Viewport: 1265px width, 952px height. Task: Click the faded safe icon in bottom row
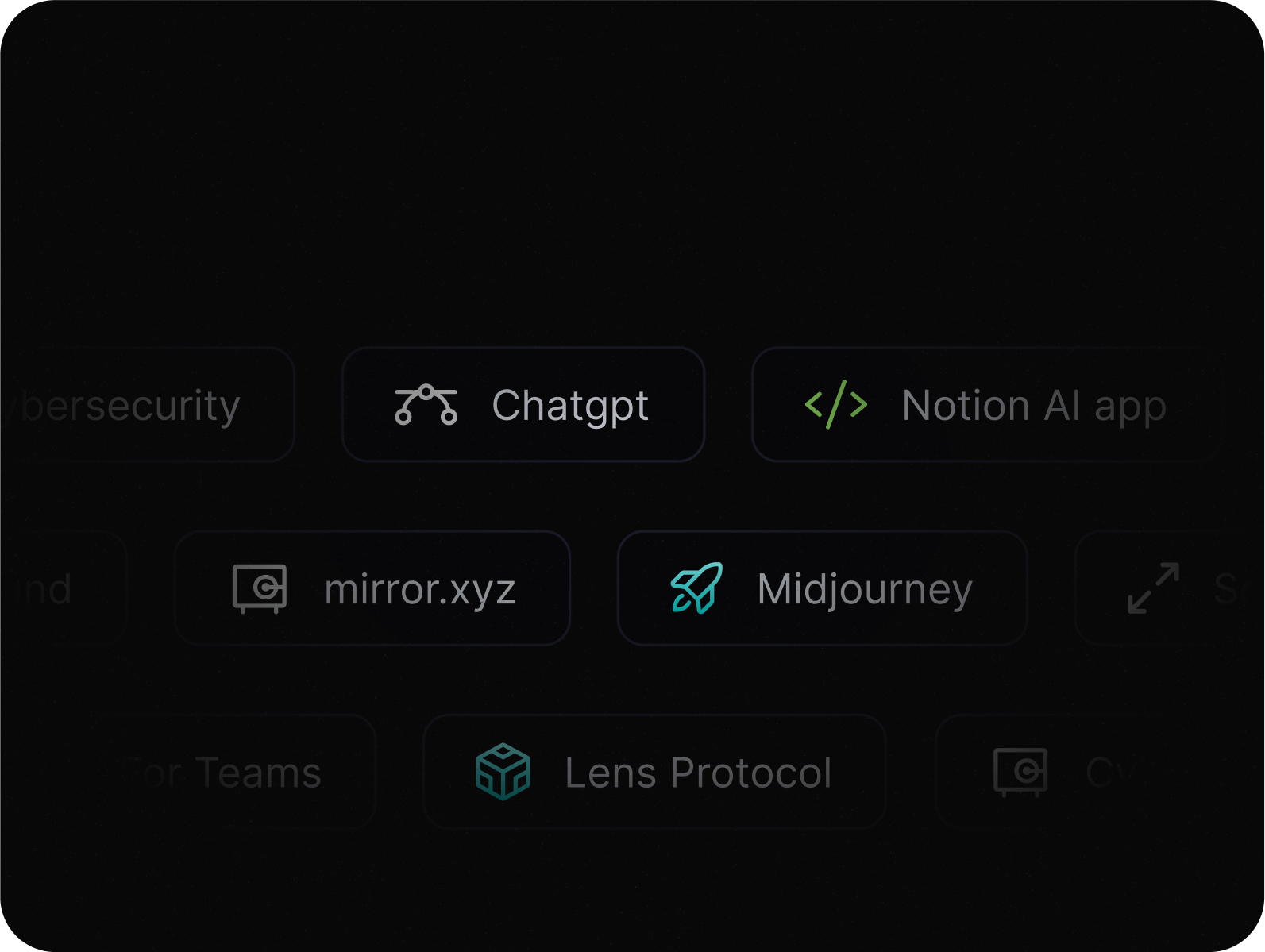point(1020,772)
